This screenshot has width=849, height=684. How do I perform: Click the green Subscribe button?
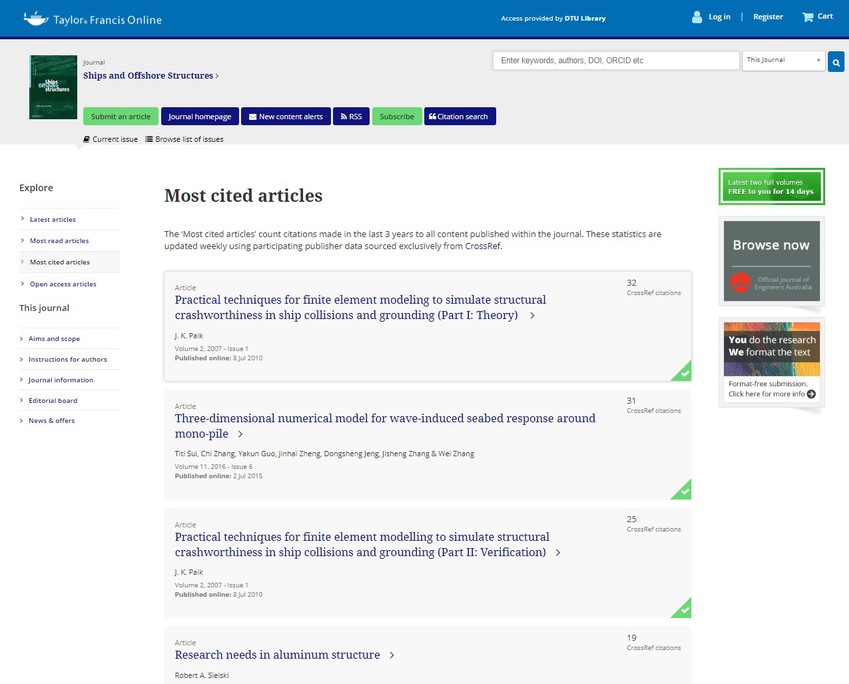click(x=397, y=116)
